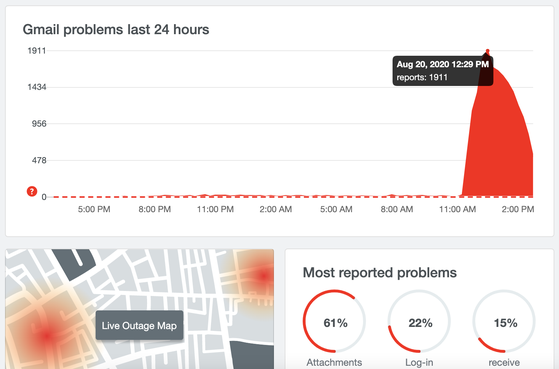559x369 pixels.
Task: Click the red filled outage spike area
Action: [499, 143]
